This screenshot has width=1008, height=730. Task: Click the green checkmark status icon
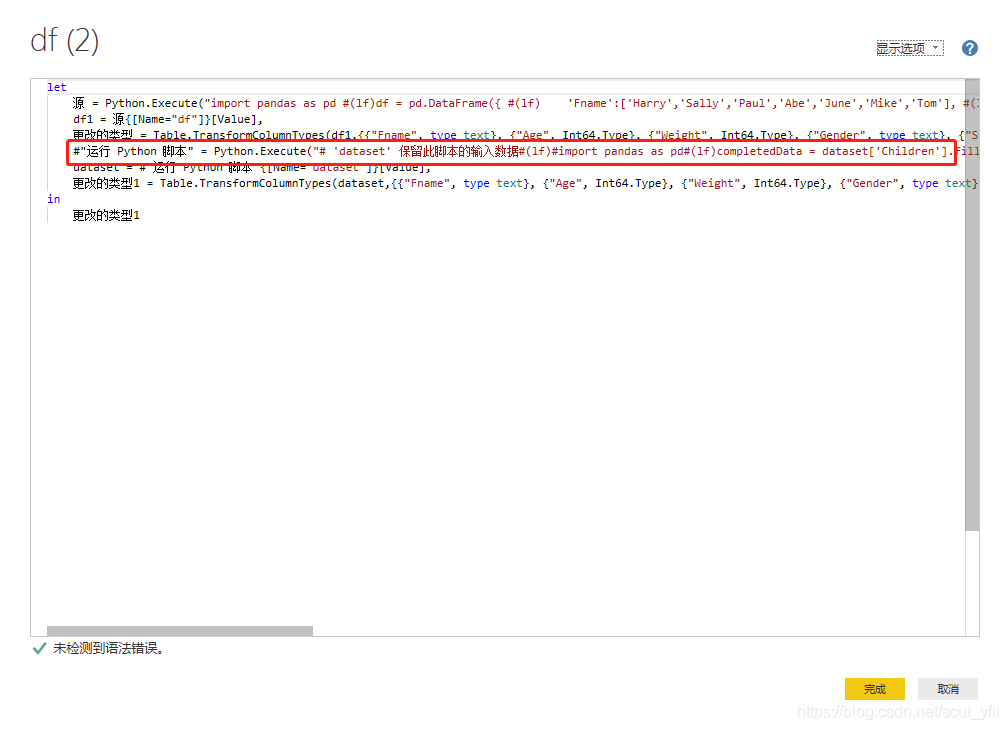pyautogui.click(x=39, y=648)
